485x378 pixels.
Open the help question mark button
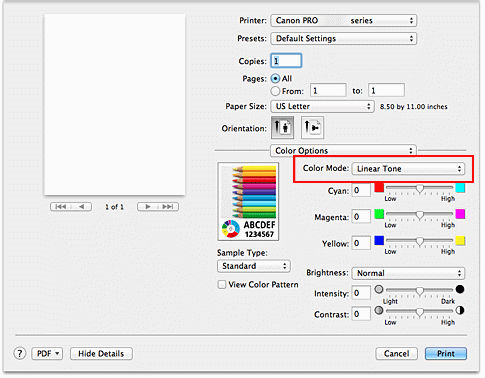[20, 353]
